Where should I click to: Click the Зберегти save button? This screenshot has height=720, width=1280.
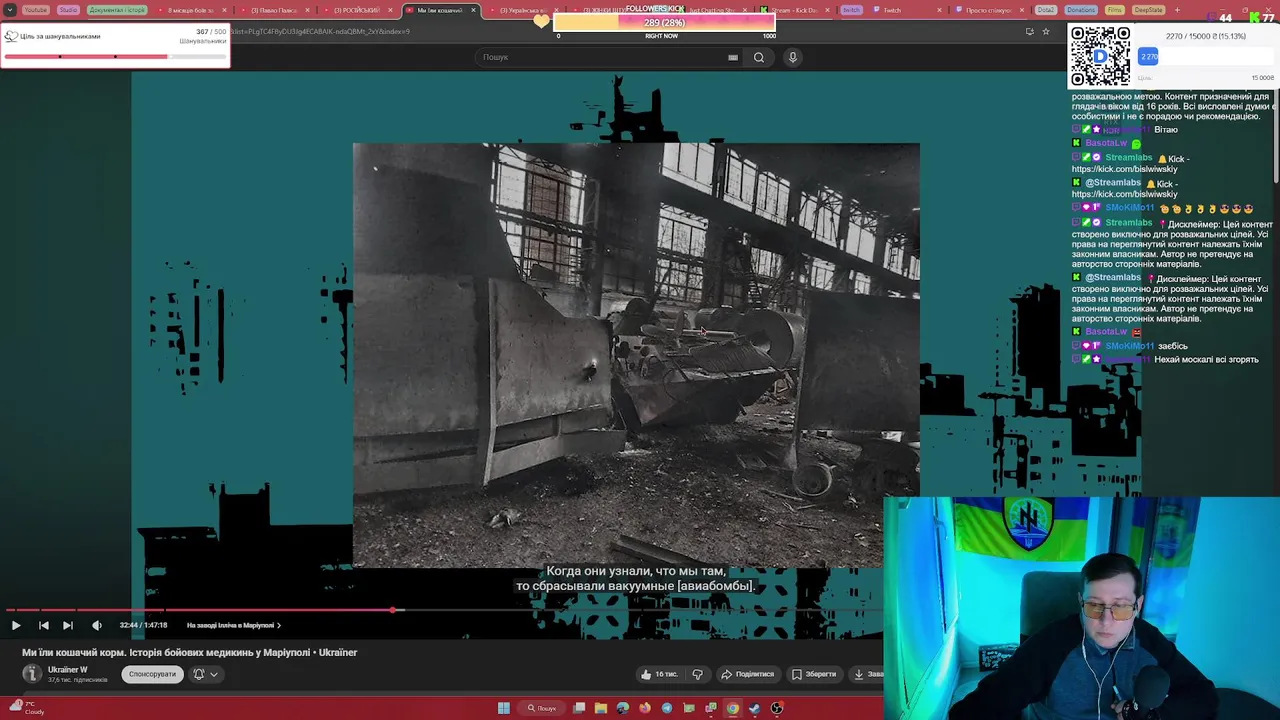[x=813, y=674]
